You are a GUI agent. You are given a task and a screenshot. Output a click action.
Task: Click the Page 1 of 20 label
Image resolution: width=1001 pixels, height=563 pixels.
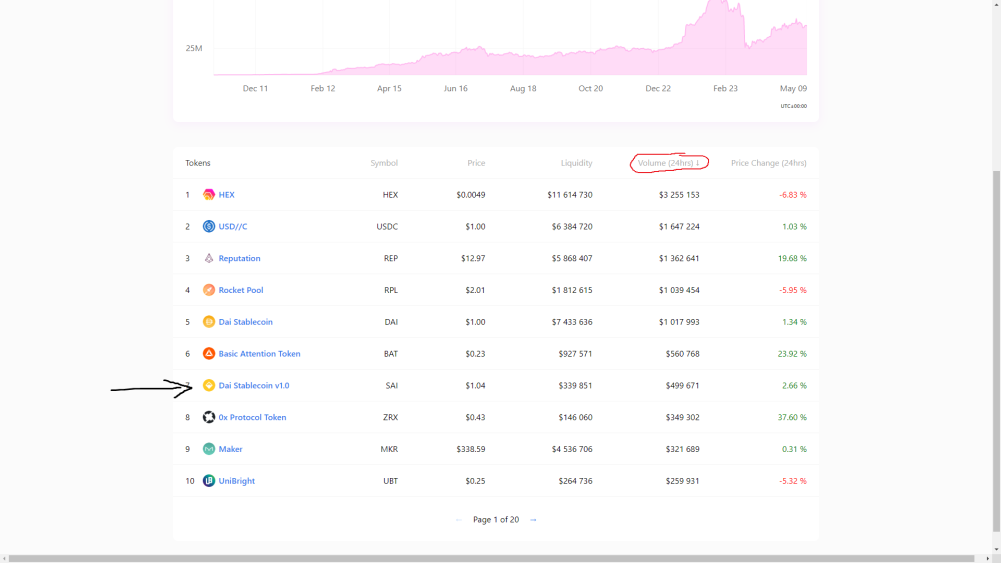[496, 520]
